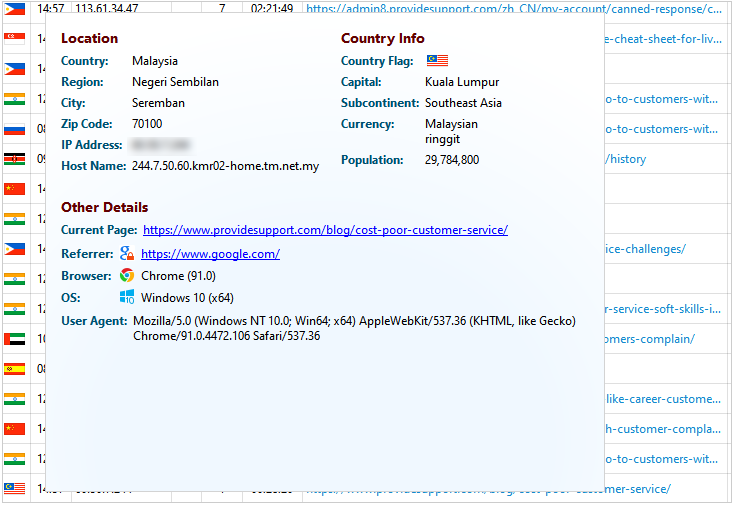Open the e-cheat-sheet-for-liv... link
The image size is (735, 505).
pos(663,39)
